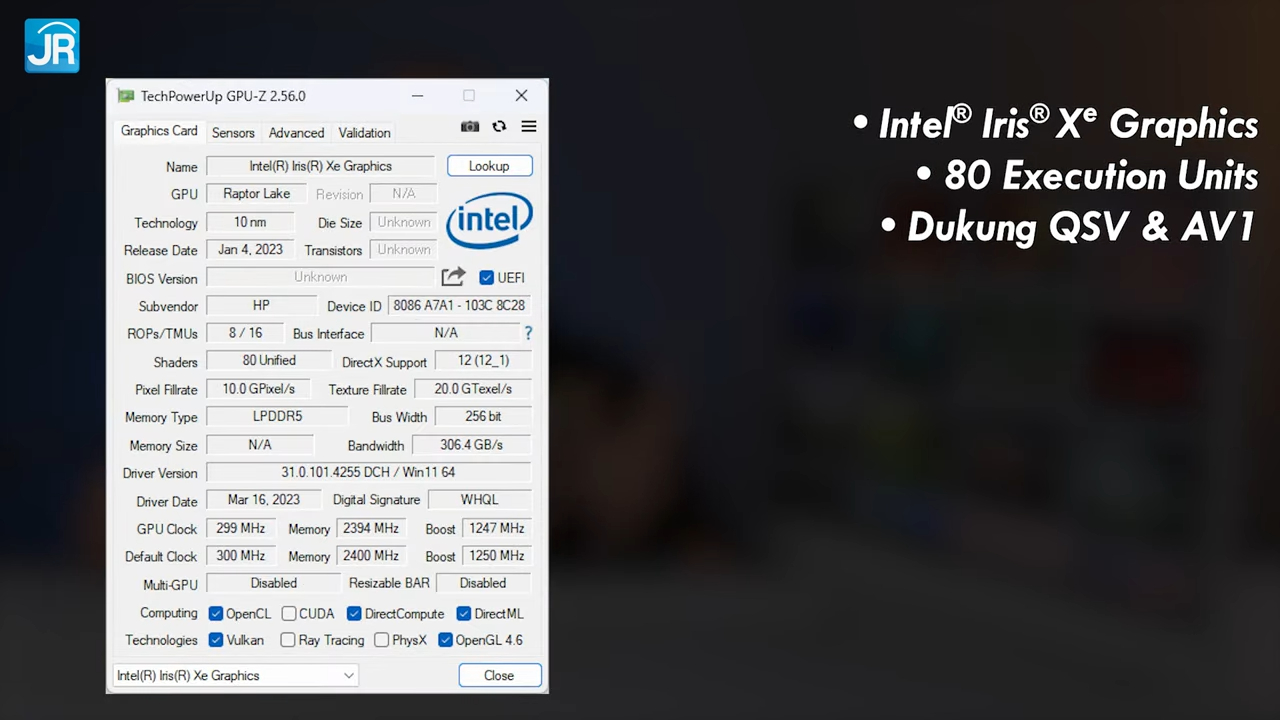Click the Intel logo image
1280x720 pixels.
[489, 220]
